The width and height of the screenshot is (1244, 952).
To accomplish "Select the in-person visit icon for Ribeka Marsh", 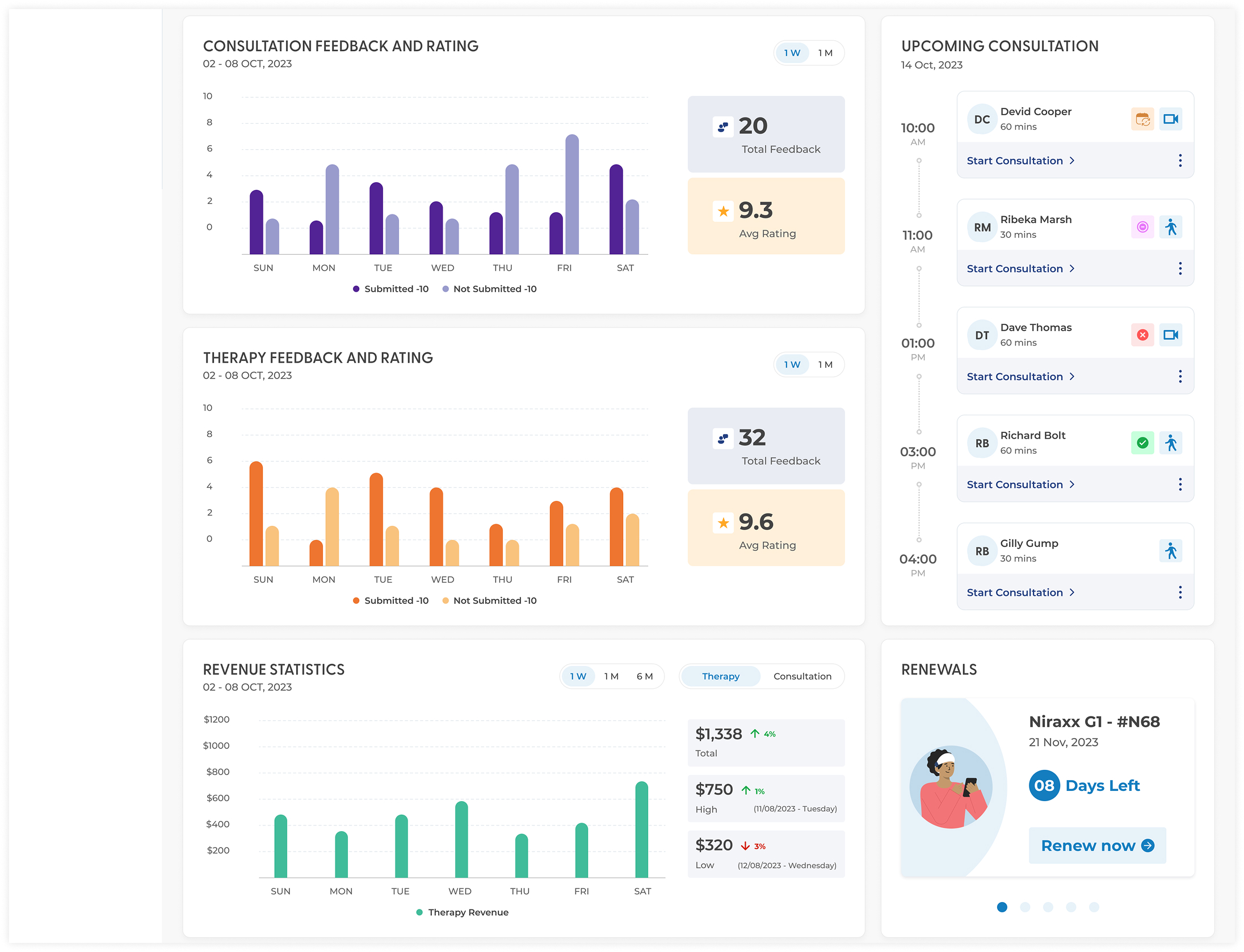I will tap(1171, 227).
